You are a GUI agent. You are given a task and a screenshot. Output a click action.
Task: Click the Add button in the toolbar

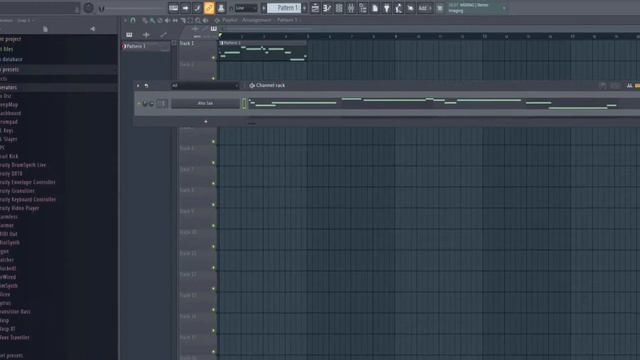[424, 8]
